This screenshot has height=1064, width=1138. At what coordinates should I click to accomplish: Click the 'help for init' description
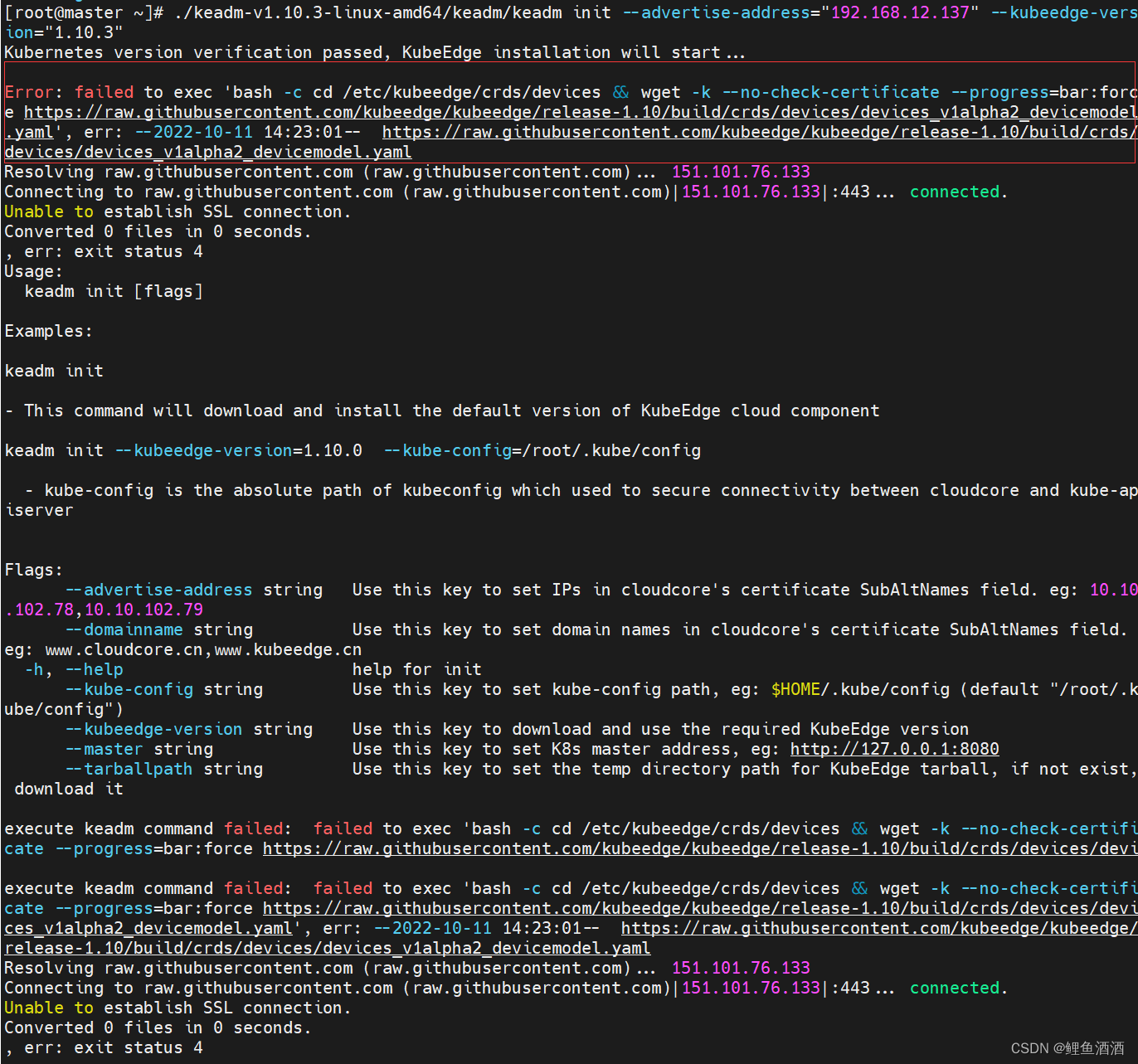point(416,669)
